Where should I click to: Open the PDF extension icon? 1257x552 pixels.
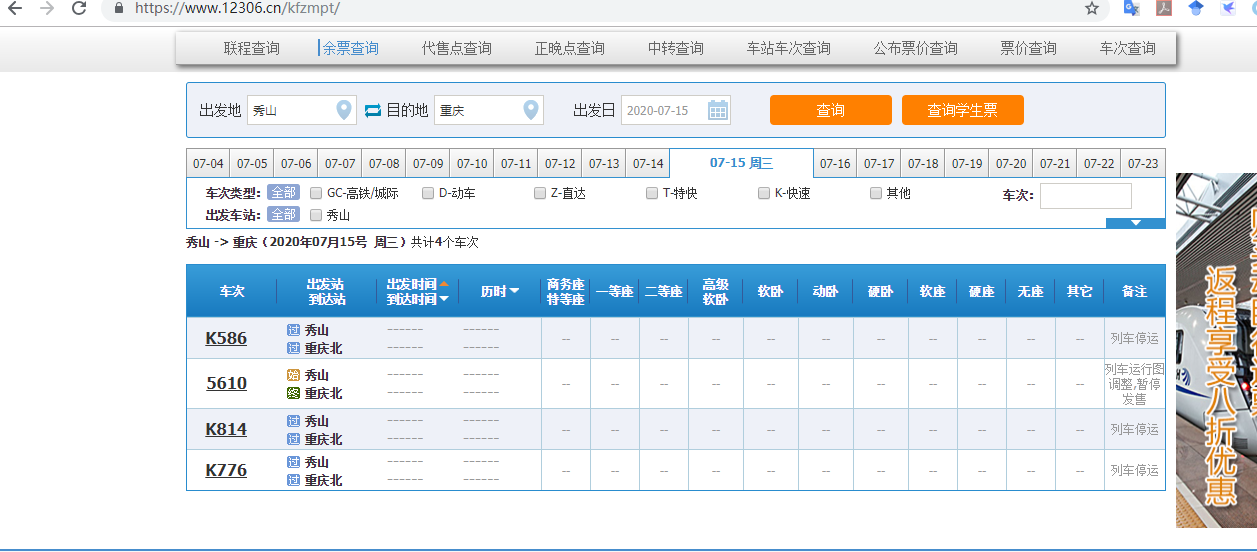point(1164,8)
